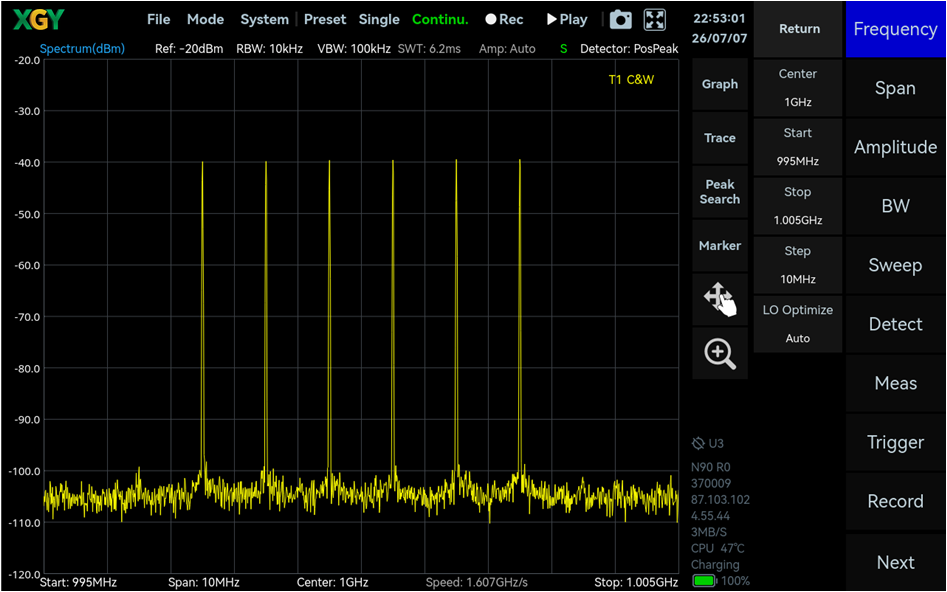This screenshot has width=947, height=592.
Task: Run Peak Search
Action: [720, 192]
